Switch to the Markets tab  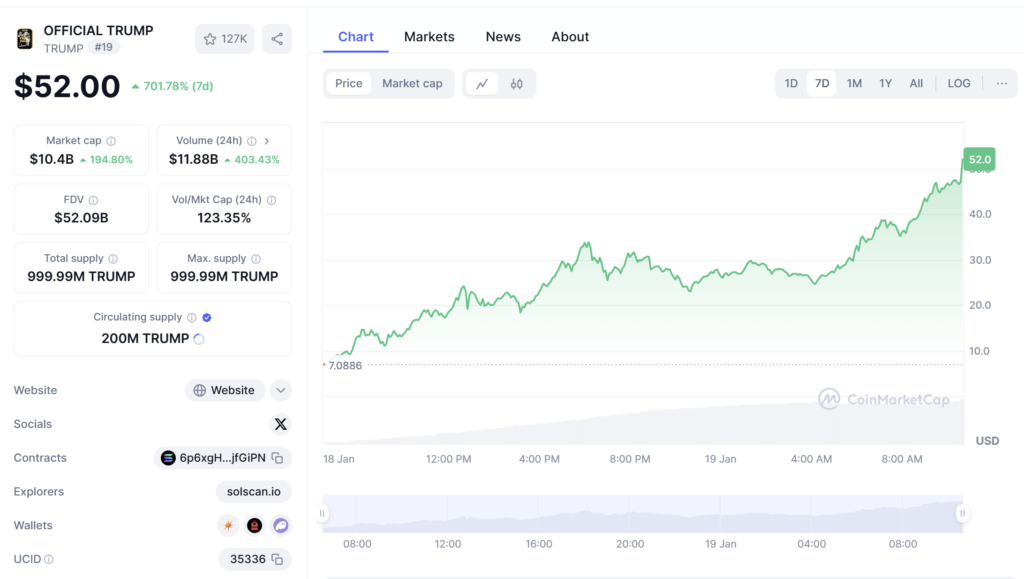(429, 37)
